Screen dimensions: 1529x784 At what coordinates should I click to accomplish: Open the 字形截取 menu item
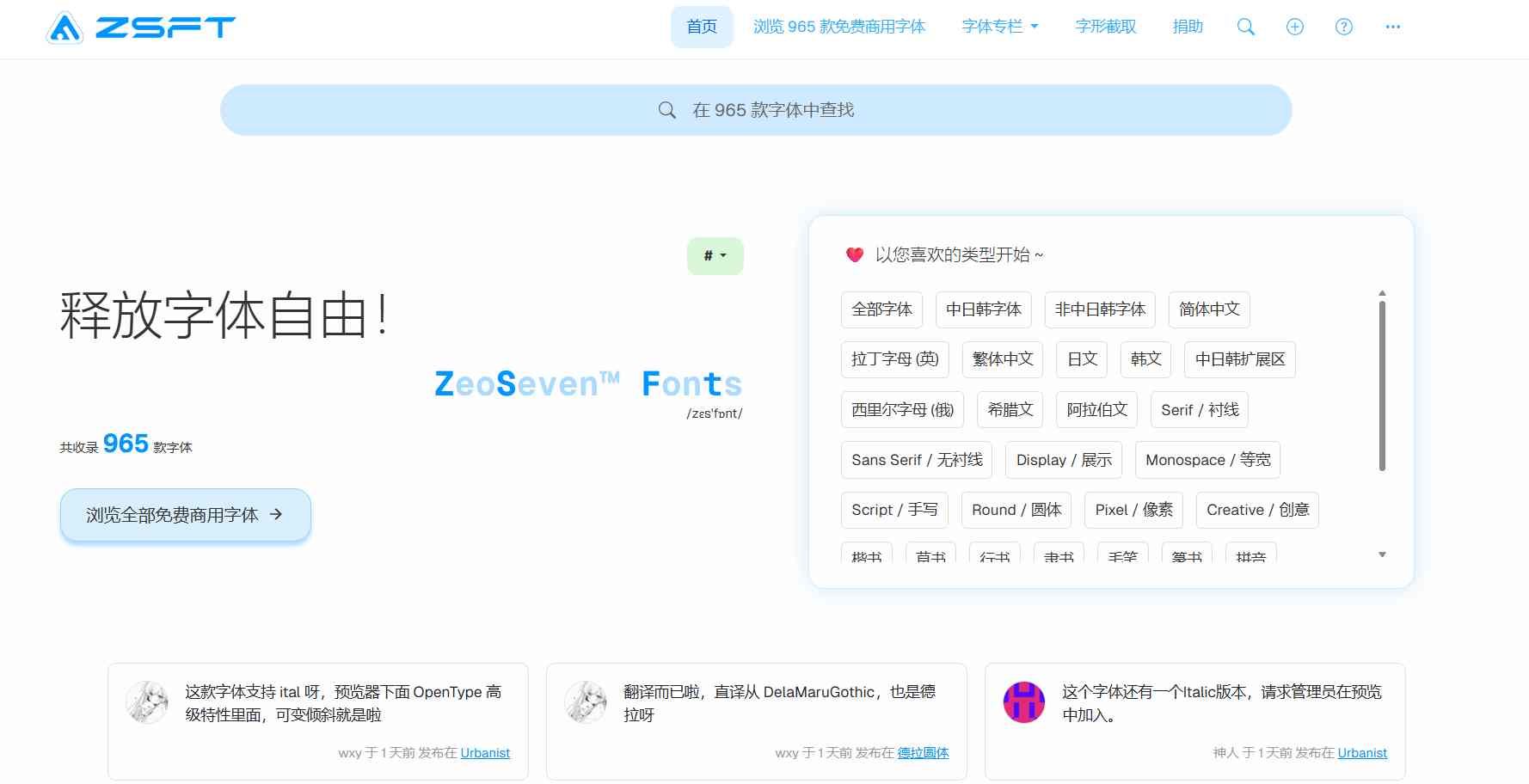pos(1105,27)
